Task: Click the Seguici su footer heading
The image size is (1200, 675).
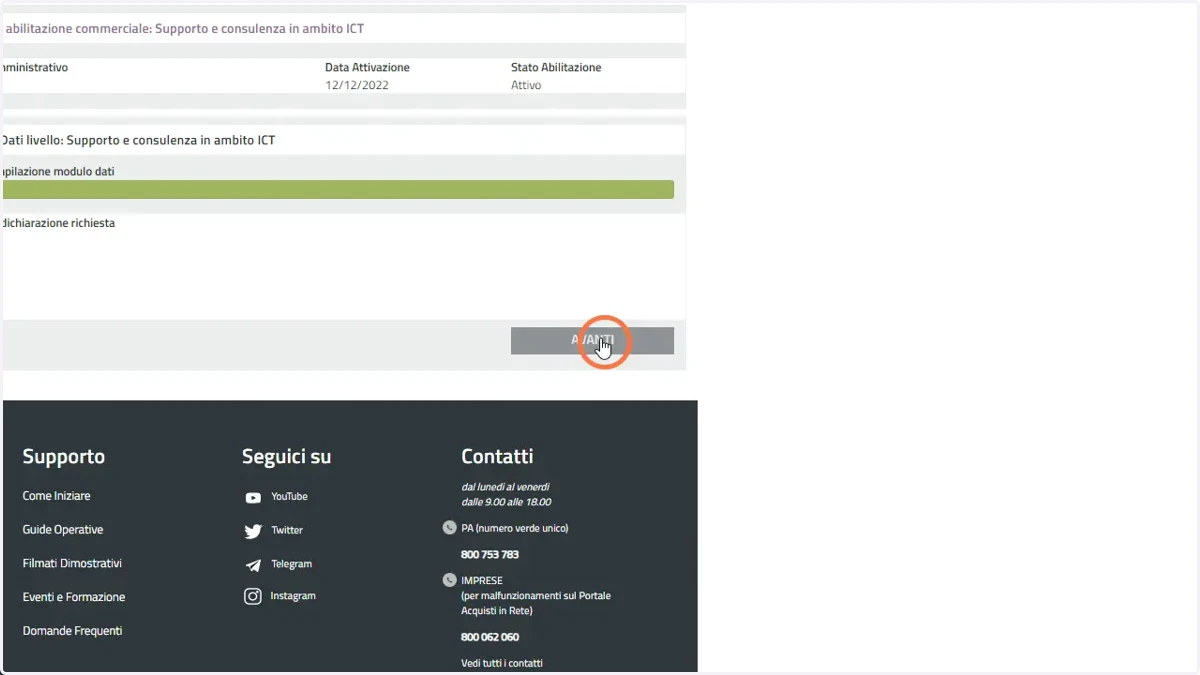Action: pyautogui.click(x=286, y=457)
